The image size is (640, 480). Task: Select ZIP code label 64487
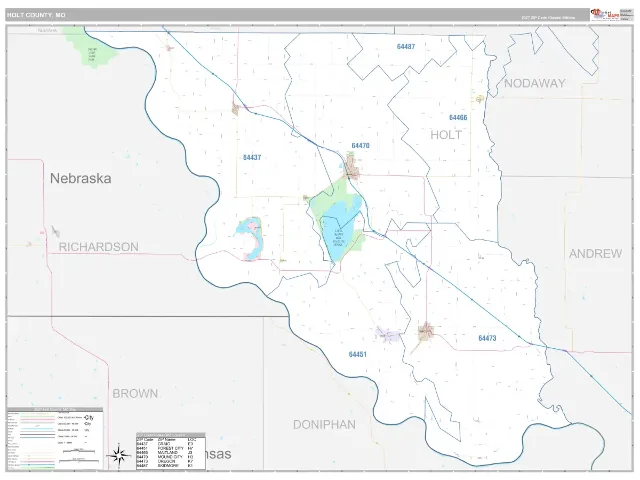point(406,47)
